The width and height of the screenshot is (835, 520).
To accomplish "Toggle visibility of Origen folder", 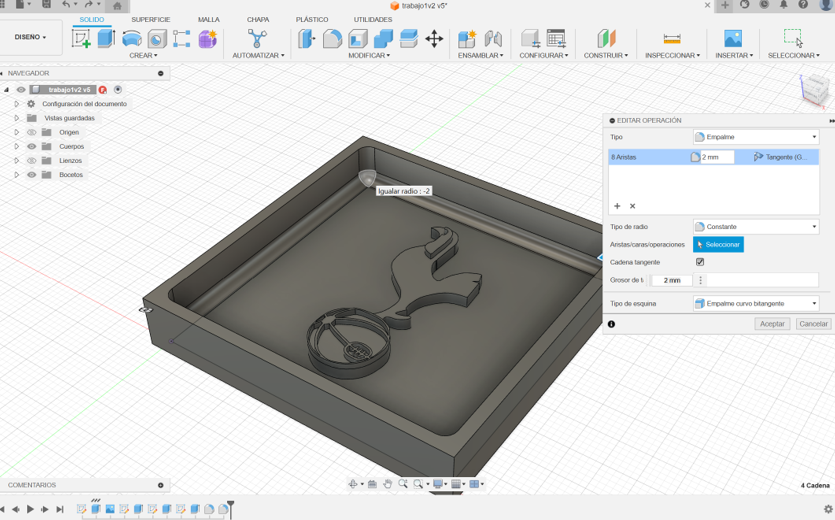I will [32, 132].
